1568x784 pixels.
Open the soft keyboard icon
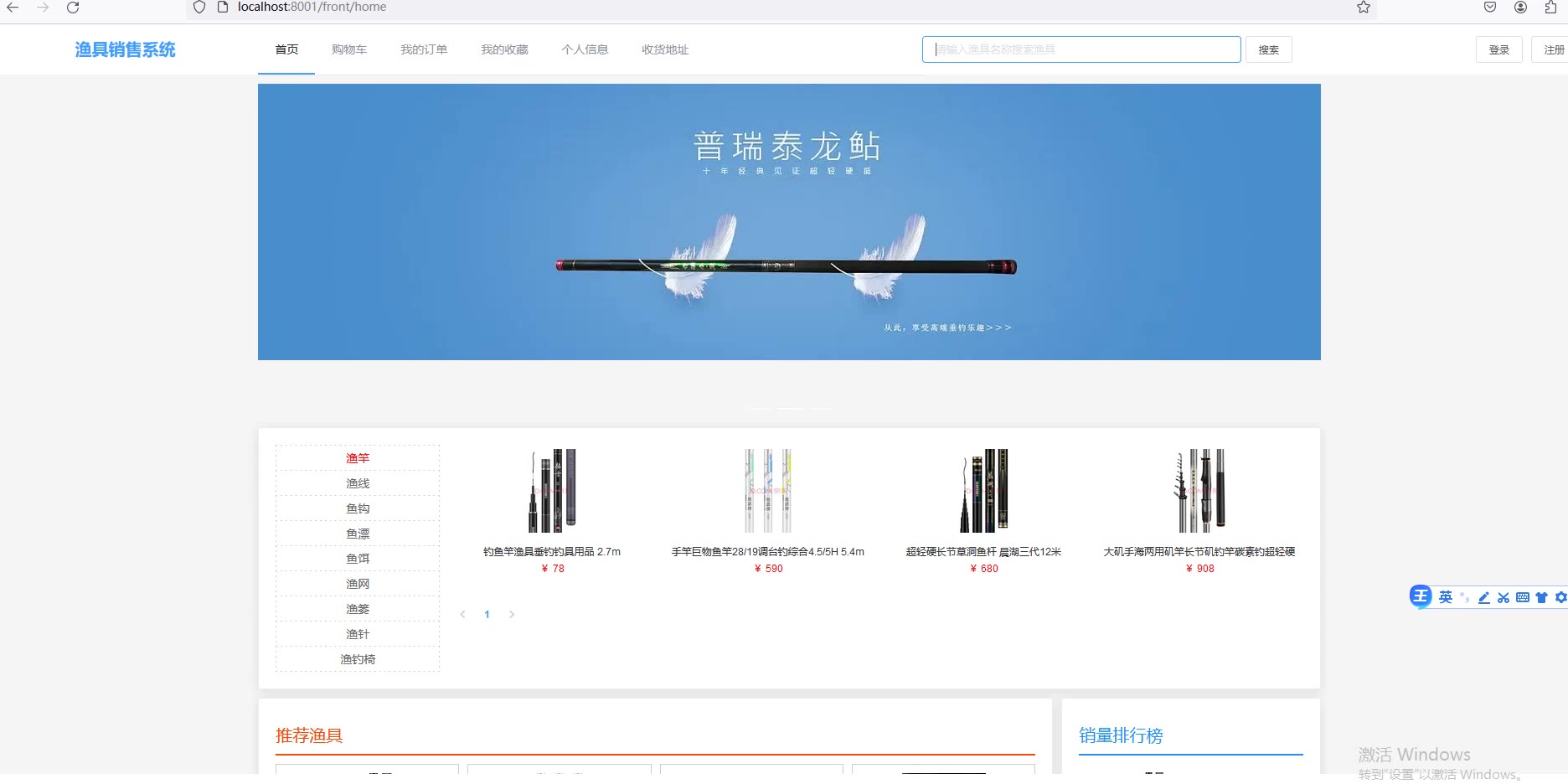[1523, 597]
